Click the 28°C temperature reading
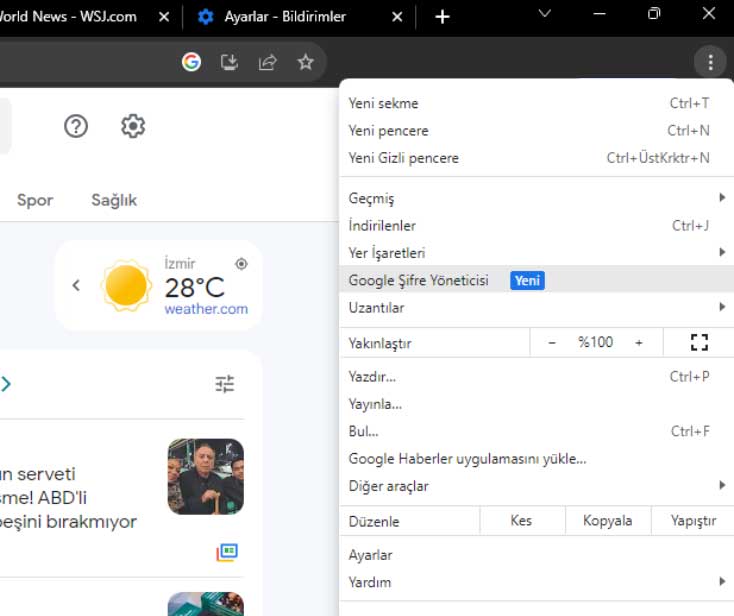The image size is (734, 616). tap(194, 287)
